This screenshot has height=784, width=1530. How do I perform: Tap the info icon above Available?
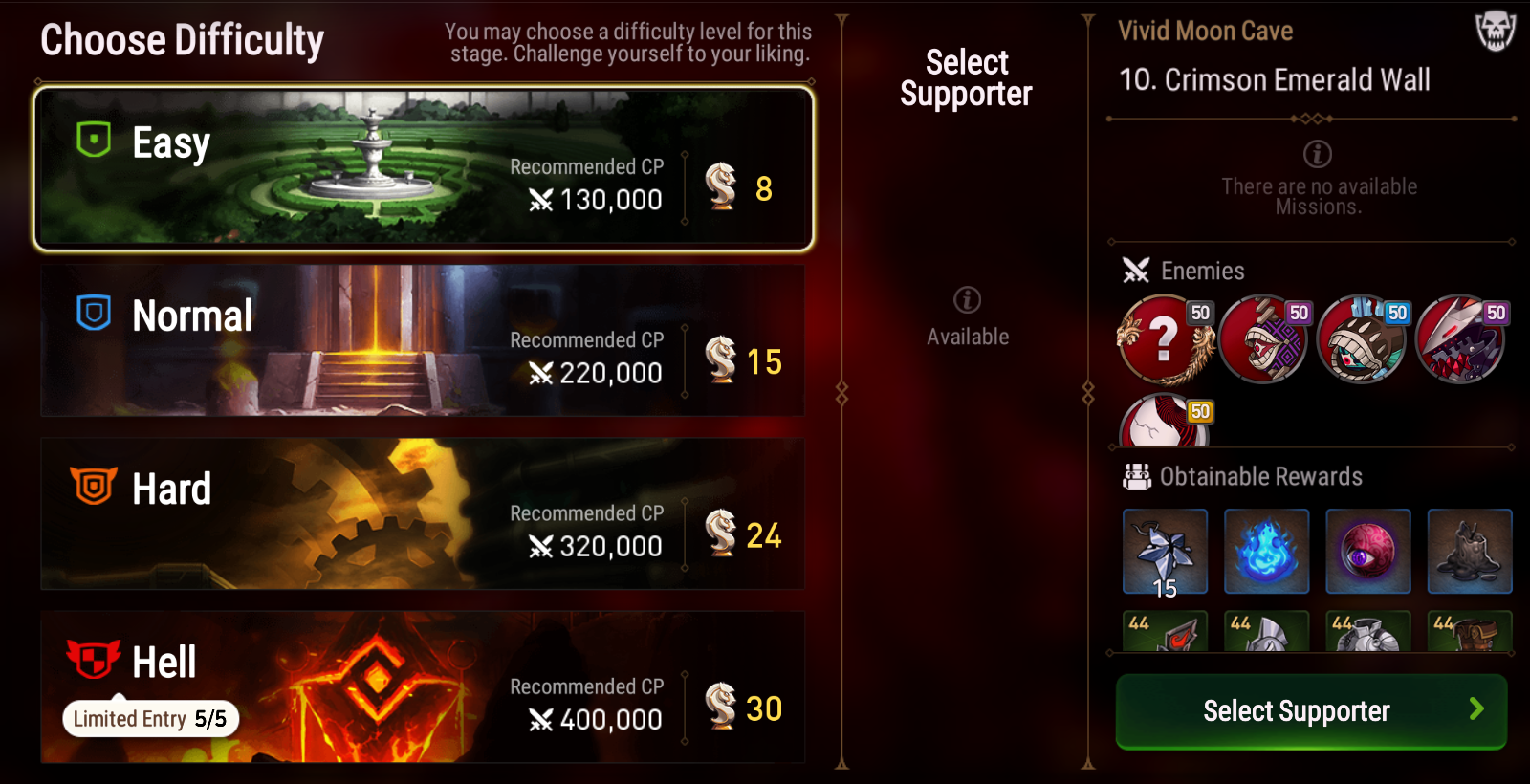point(968,300)
